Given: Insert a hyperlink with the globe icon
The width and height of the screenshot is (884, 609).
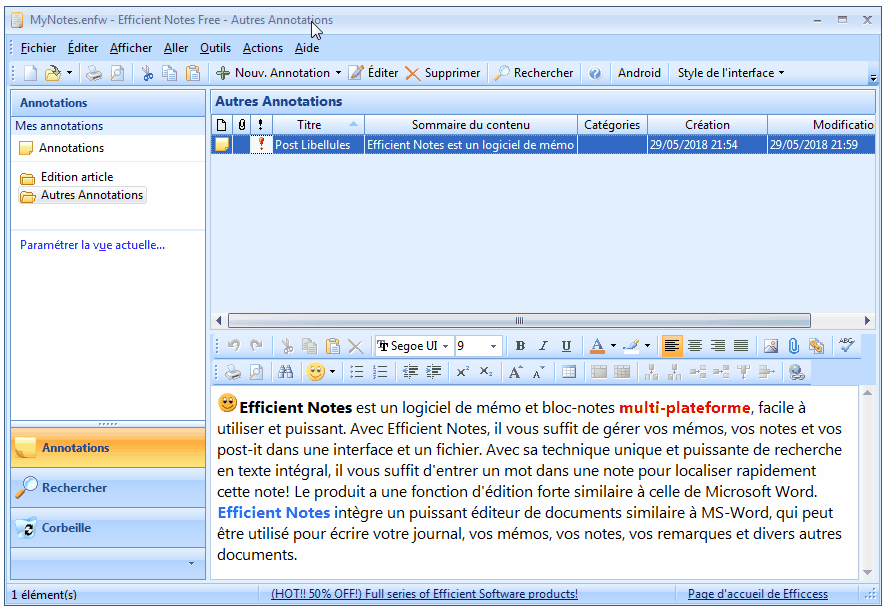Looking at the screenshot, I should tap(797, 372).
